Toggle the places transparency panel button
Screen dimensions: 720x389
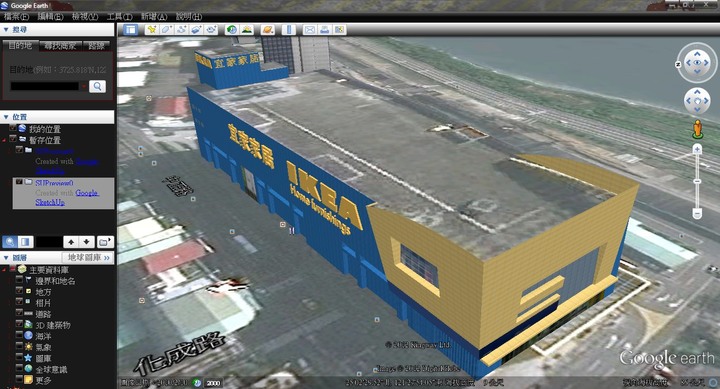pos(25,242)
